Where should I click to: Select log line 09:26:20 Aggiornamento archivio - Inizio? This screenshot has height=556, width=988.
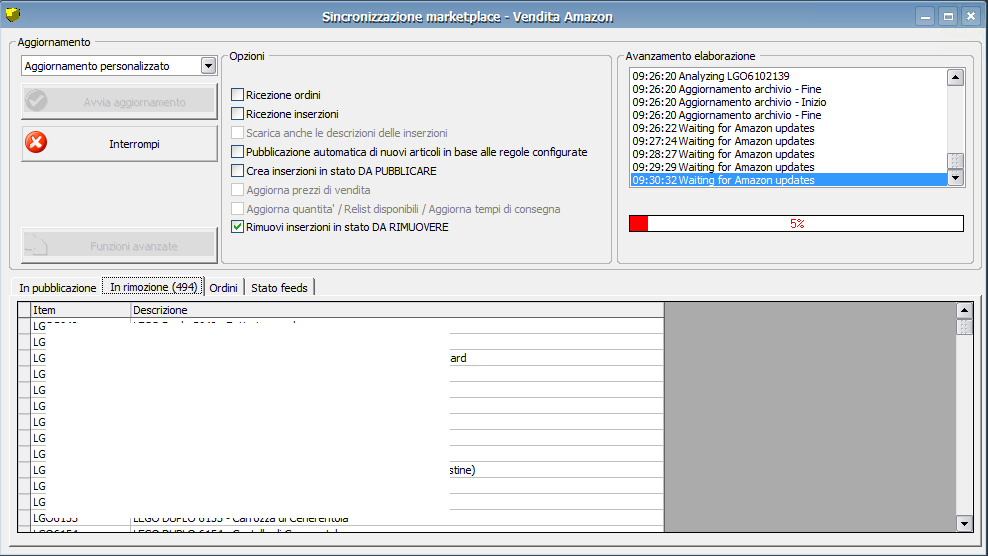789,102
